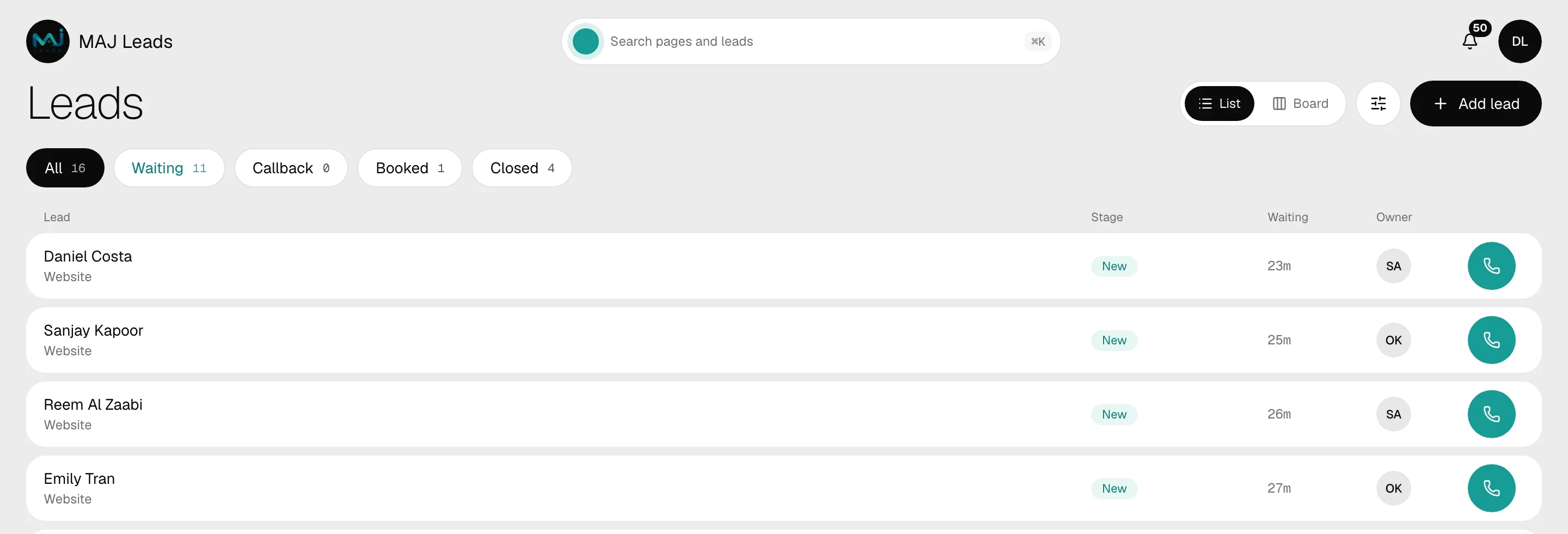The height and width of the screenshot is (534, 1568).
Task: Select the All 16 filter tab
Action: point(65,168)
